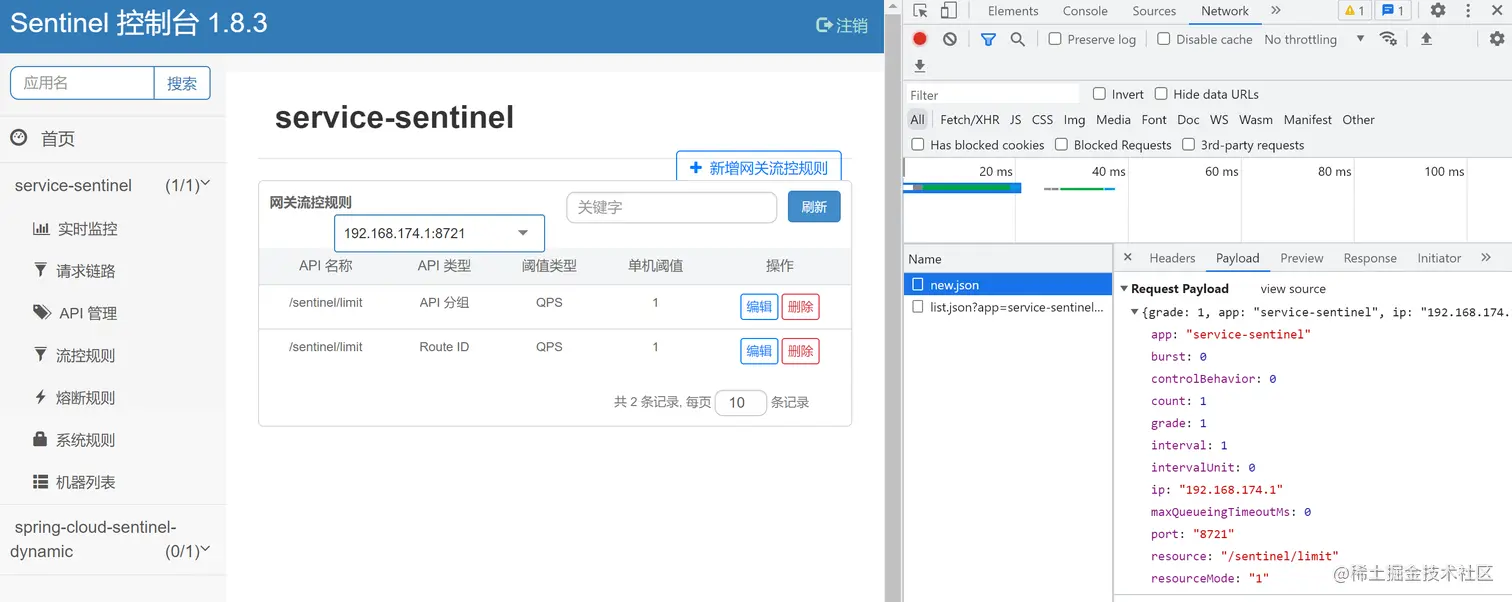Screen dimensions: 1512x602
Task: Filter requests by Fetch/XHR type
Action: pyautogui.click(x=969, y=119)
